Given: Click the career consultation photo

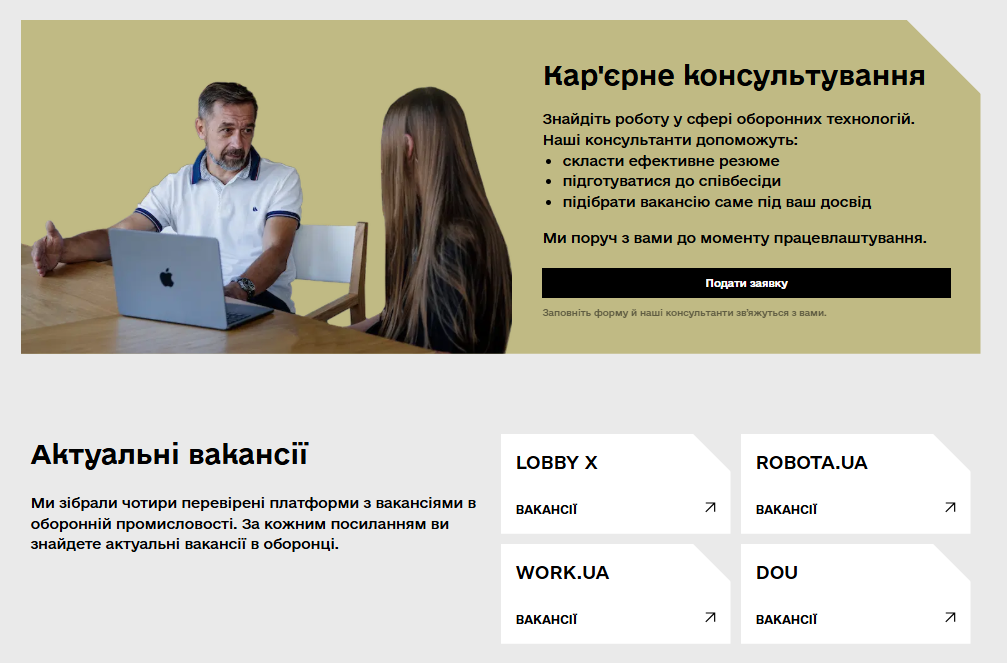Looking at the screenshot, I should click(x=267, y=217).
